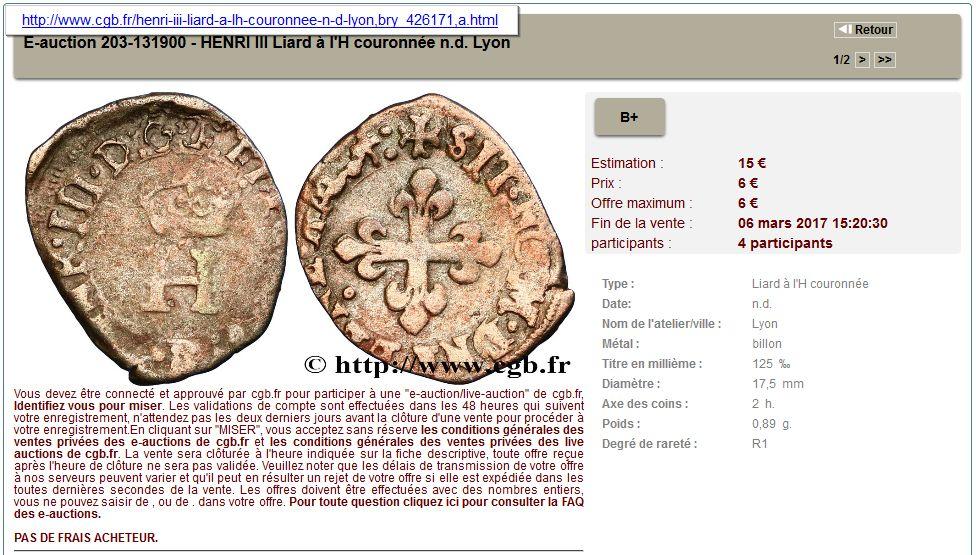Click the 'PAS DE FRAIS ACHETEUR' notice
The height and width of the screenshot is (555, 976).
coord(86,538)
